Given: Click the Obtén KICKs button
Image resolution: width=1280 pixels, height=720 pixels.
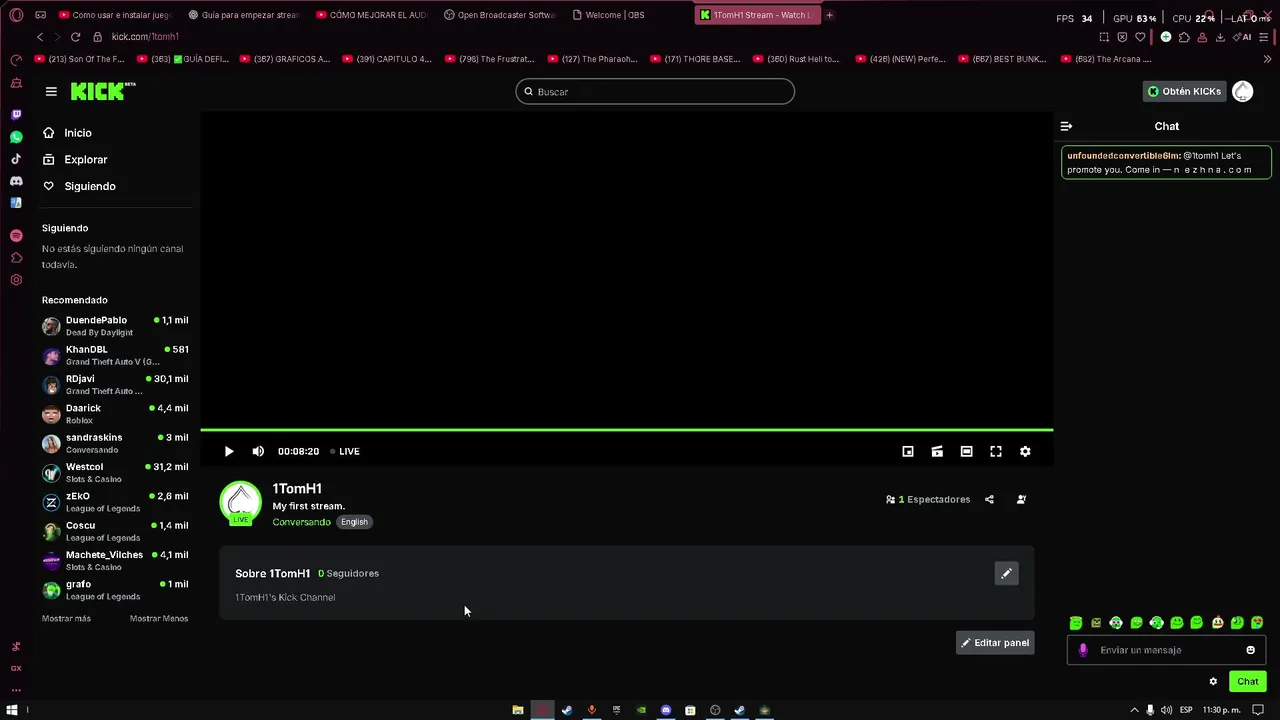Looking at the screenshot, I should click(1184, 91).
